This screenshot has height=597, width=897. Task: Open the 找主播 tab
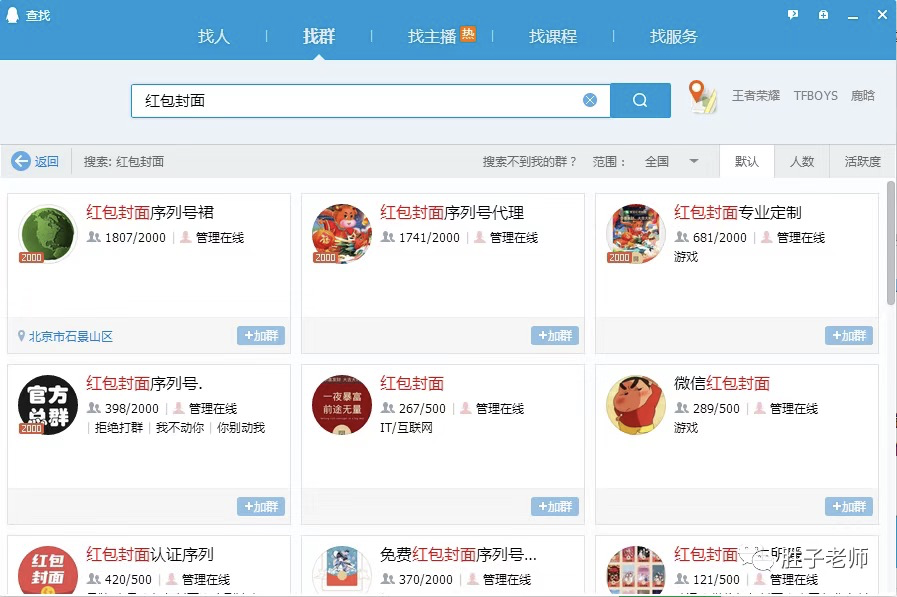pyautogui.click(x=434, y=37)
